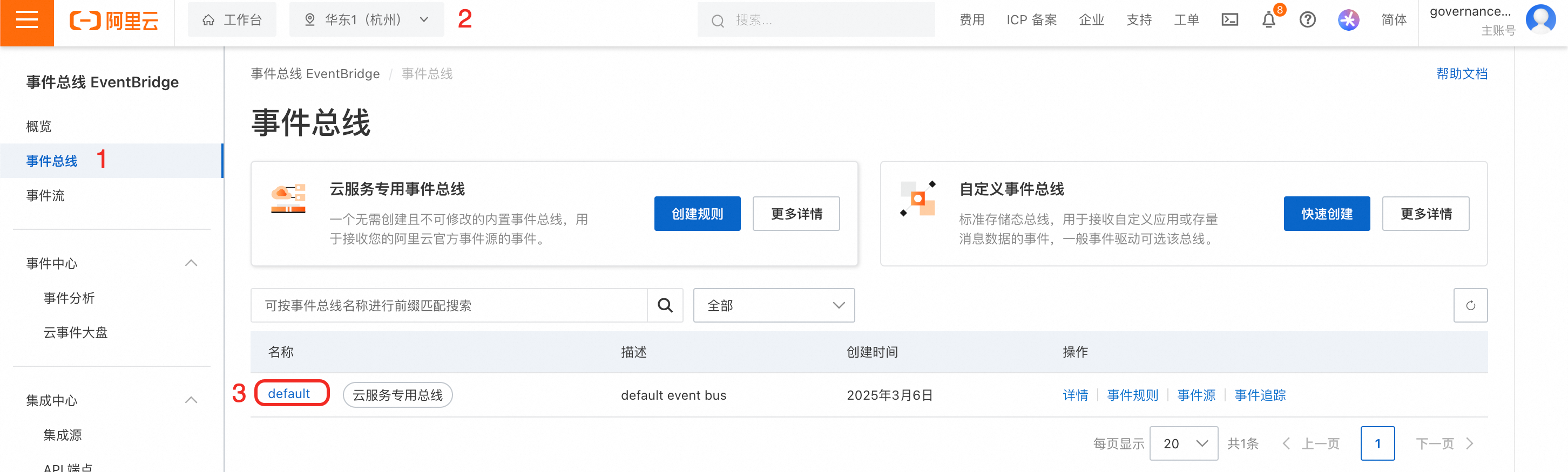Open the 费用 menu
Viewport: 1568px width, 472px height.
(971, 20)
